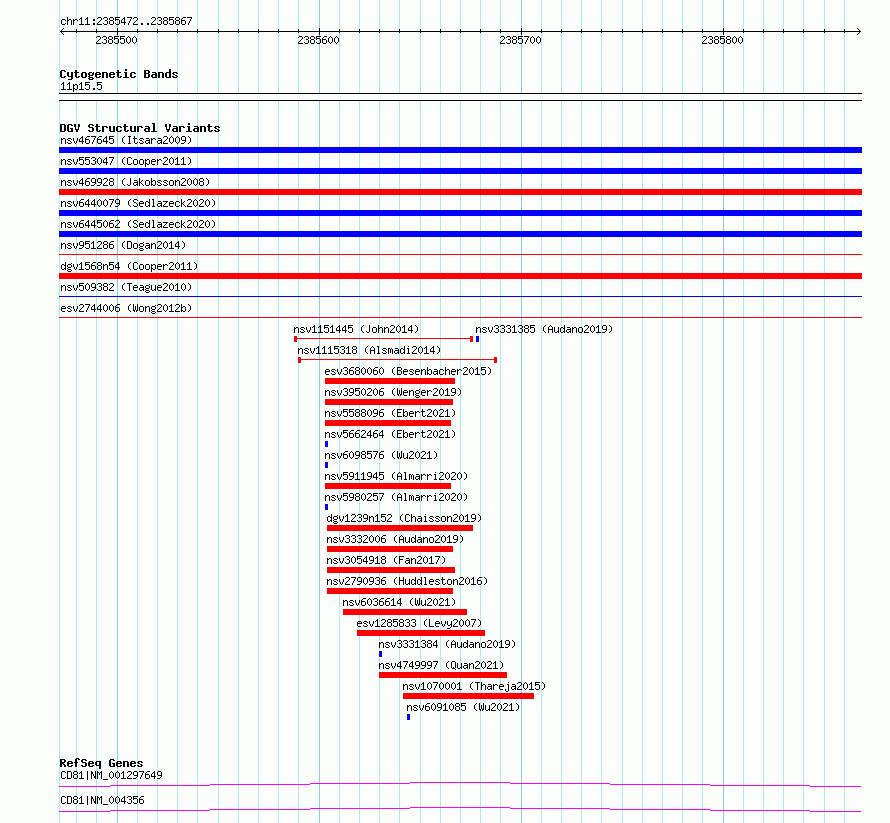
Task: Click nsv6445062 (Sedlazeck2020) label
Action: (138, 224)
